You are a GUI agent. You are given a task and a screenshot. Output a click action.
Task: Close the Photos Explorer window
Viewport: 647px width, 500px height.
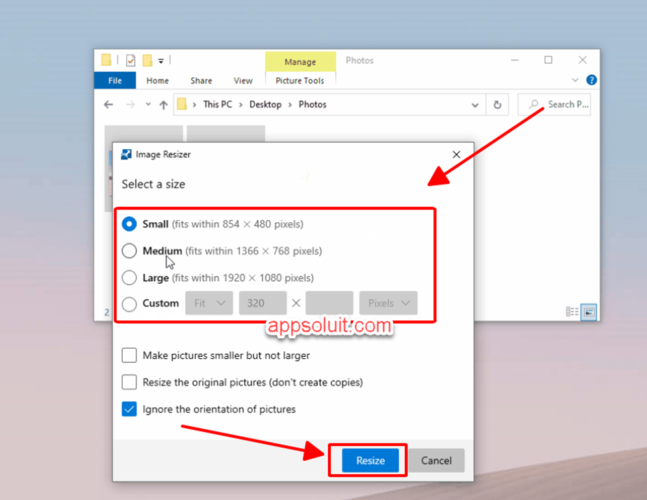tap(582, 60)
